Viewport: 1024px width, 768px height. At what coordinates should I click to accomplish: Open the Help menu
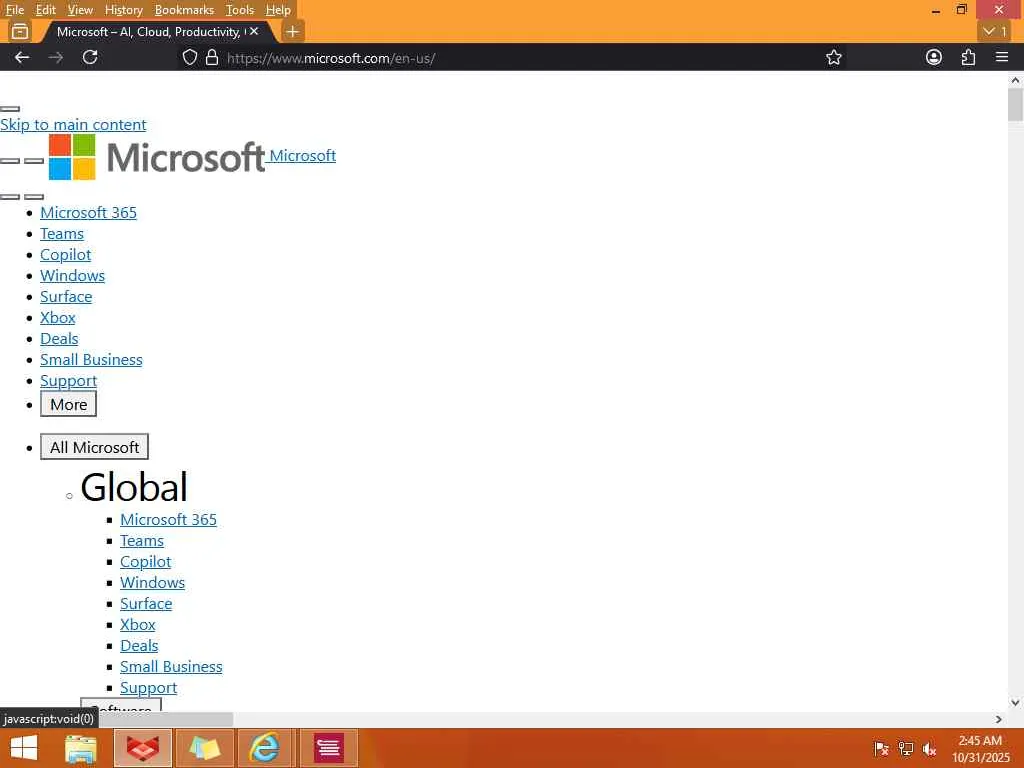pos(278,10)
